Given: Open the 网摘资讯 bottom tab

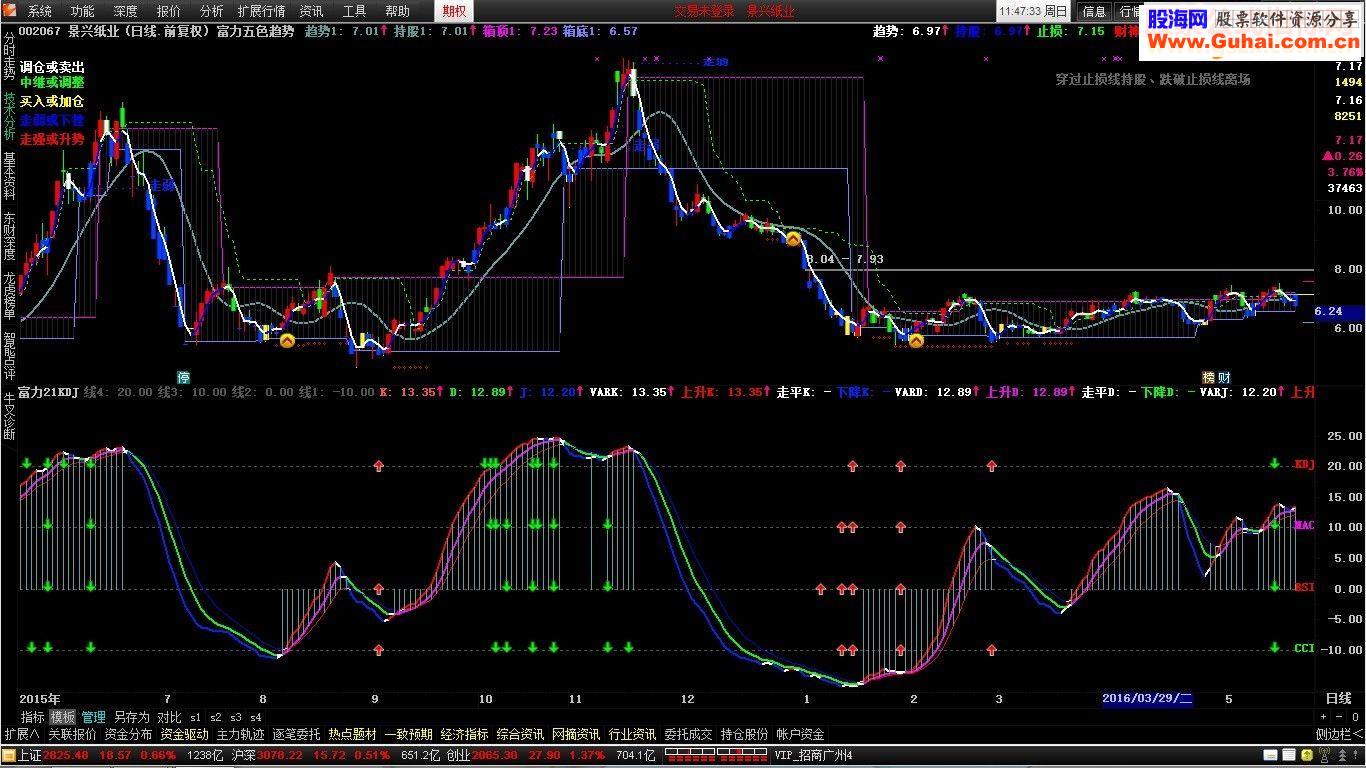Looking at the screenshot, I should [576, 735].
